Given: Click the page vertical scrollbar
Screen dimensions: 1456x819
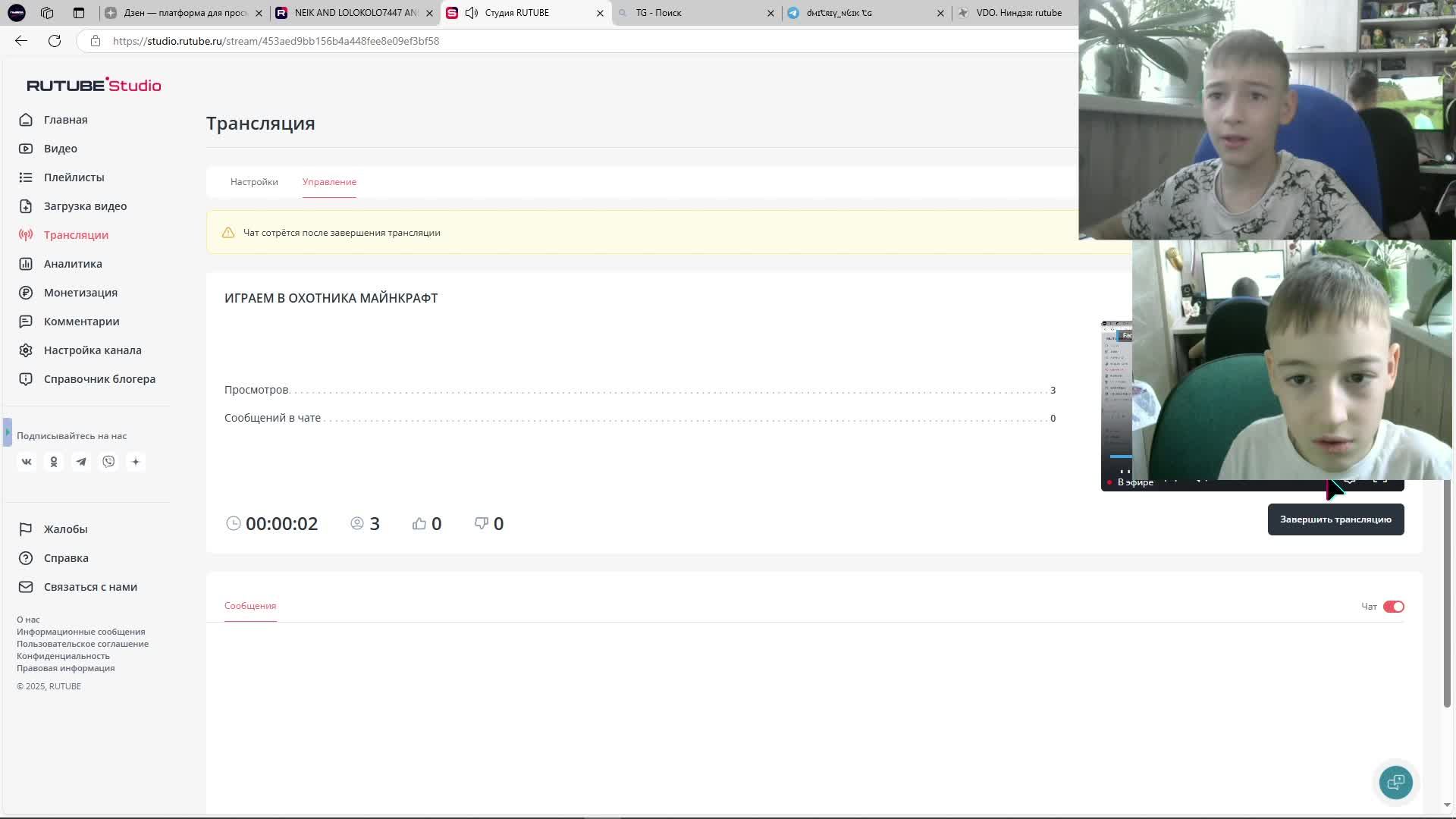Looking at the screenshot, I should (1447, 591).
